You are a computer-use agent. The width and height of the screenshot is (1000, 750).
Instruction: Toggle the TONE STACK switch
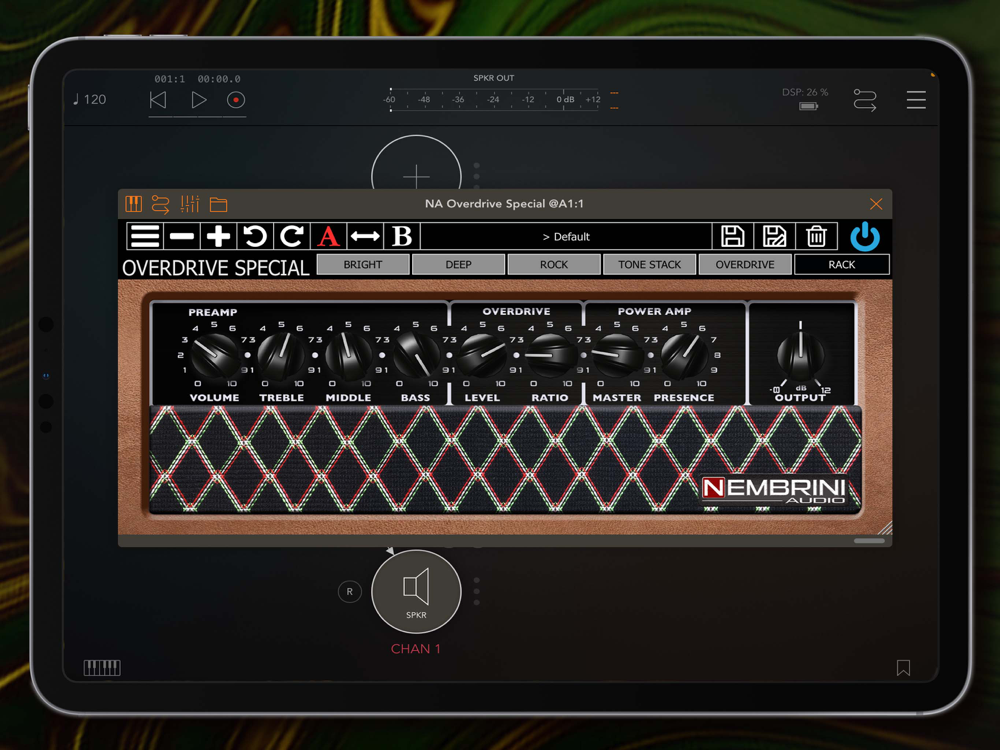[649, 265]
